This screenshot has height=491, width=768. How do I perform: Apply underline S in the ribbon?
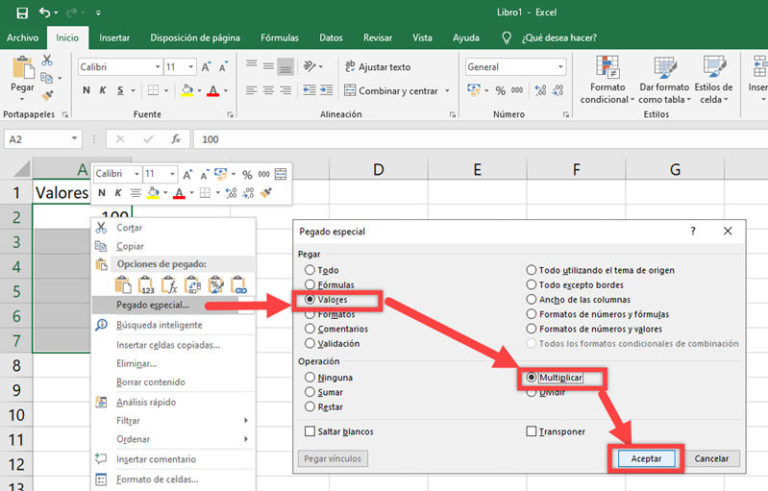[x=120, y=90]
